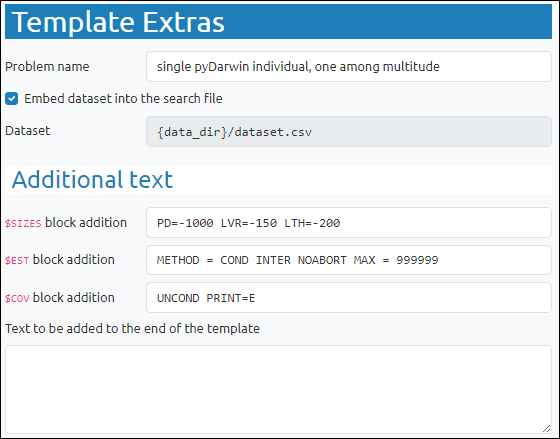Click the $COV block addition label
Image resolution: width=560 pixels, height=439 pixels.
point(60,298)
